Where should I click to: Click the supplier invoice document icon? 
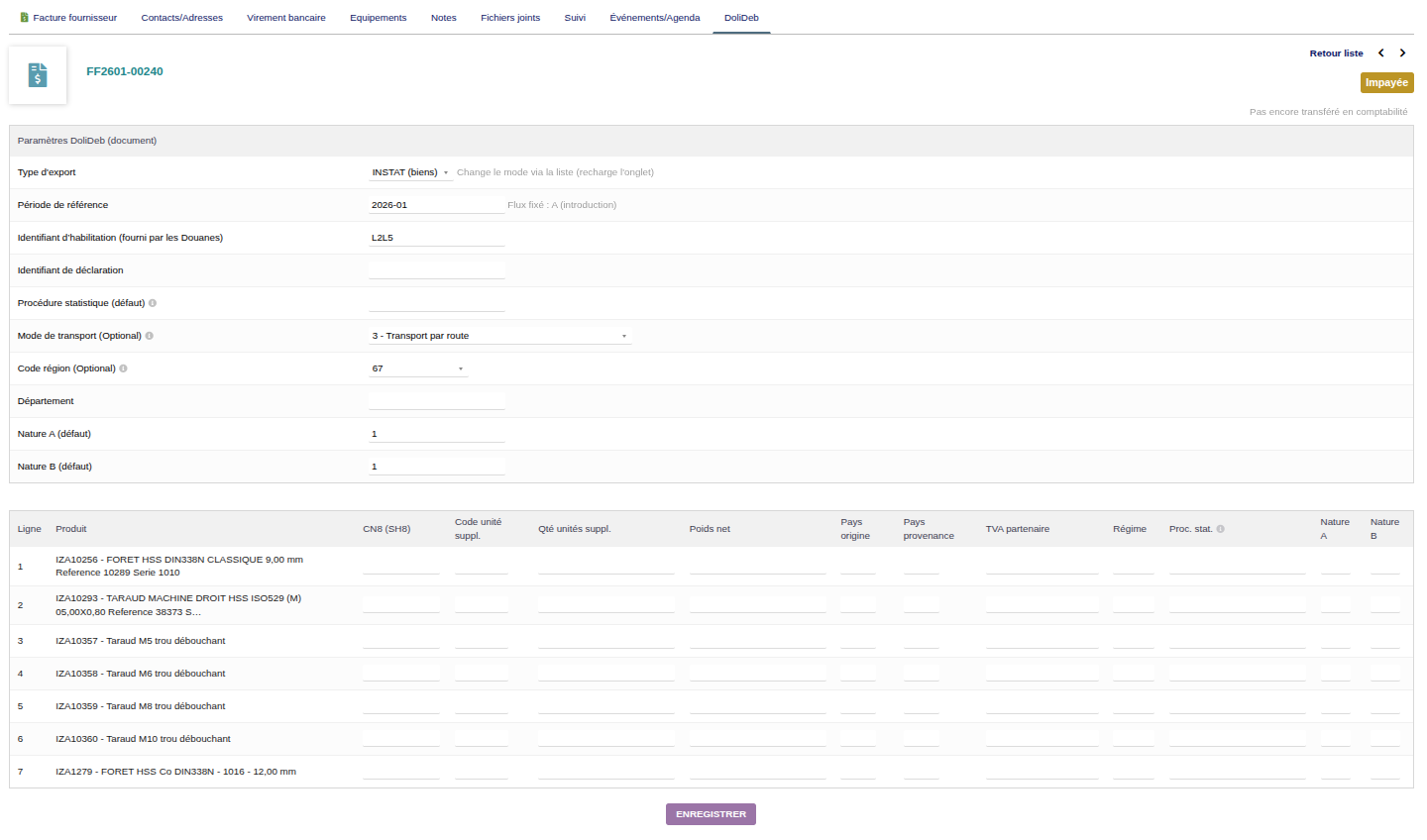[x=38, y=75]
